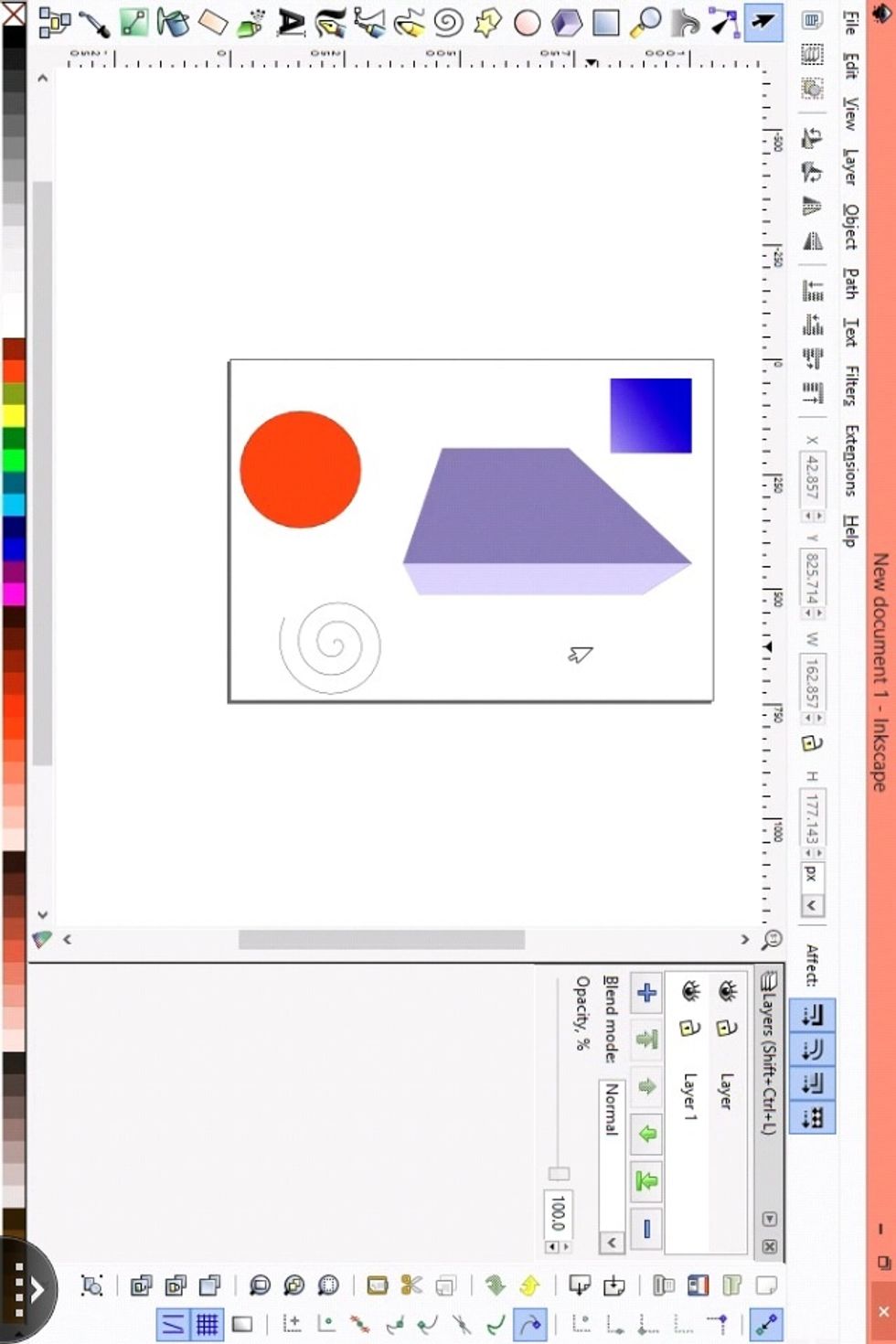Add a new layer with the plus button
The image size is (896, 1344).
pos(646,993)
